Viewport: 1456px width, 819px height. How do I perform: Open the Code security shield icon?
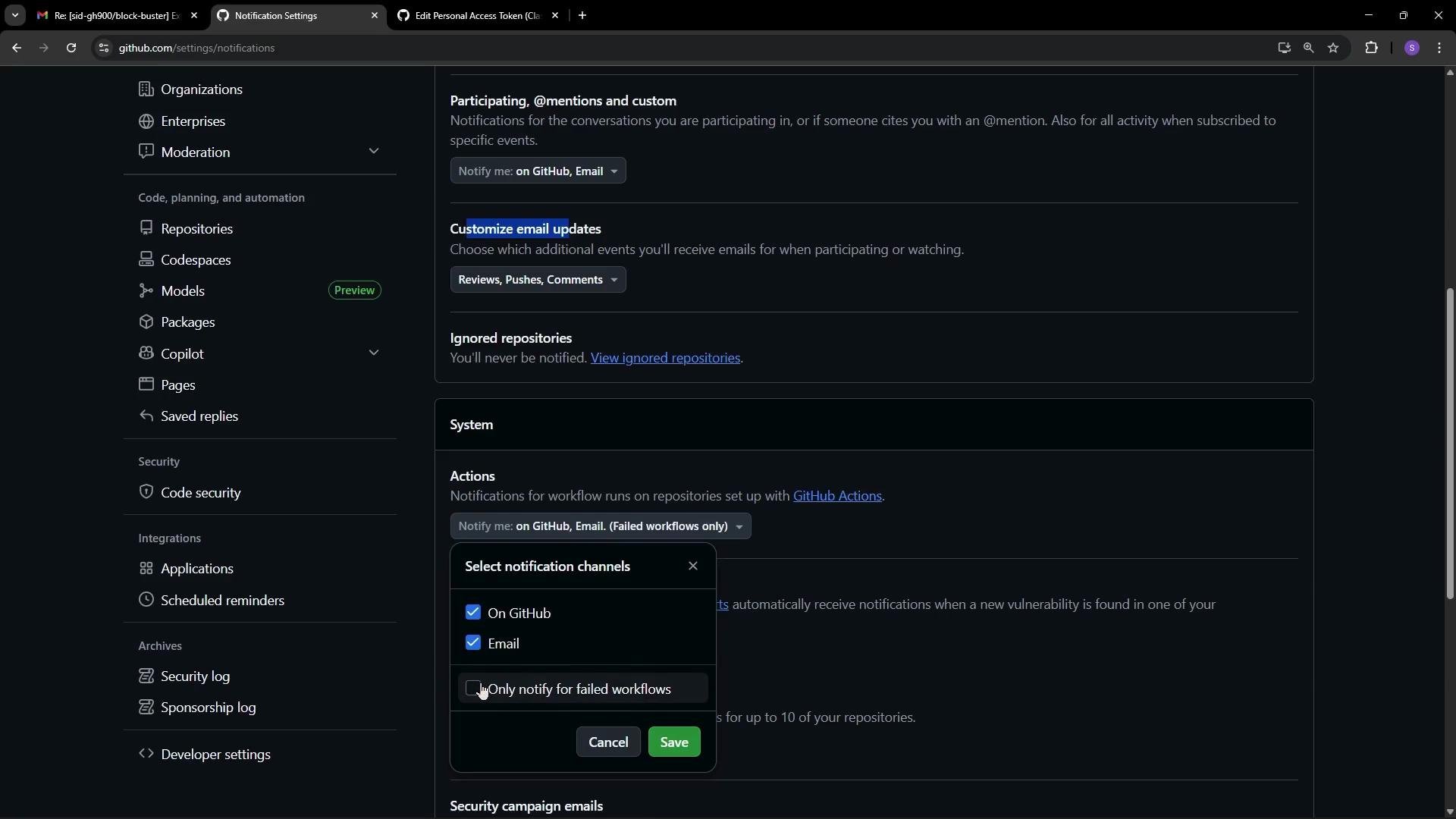(146, 492)
